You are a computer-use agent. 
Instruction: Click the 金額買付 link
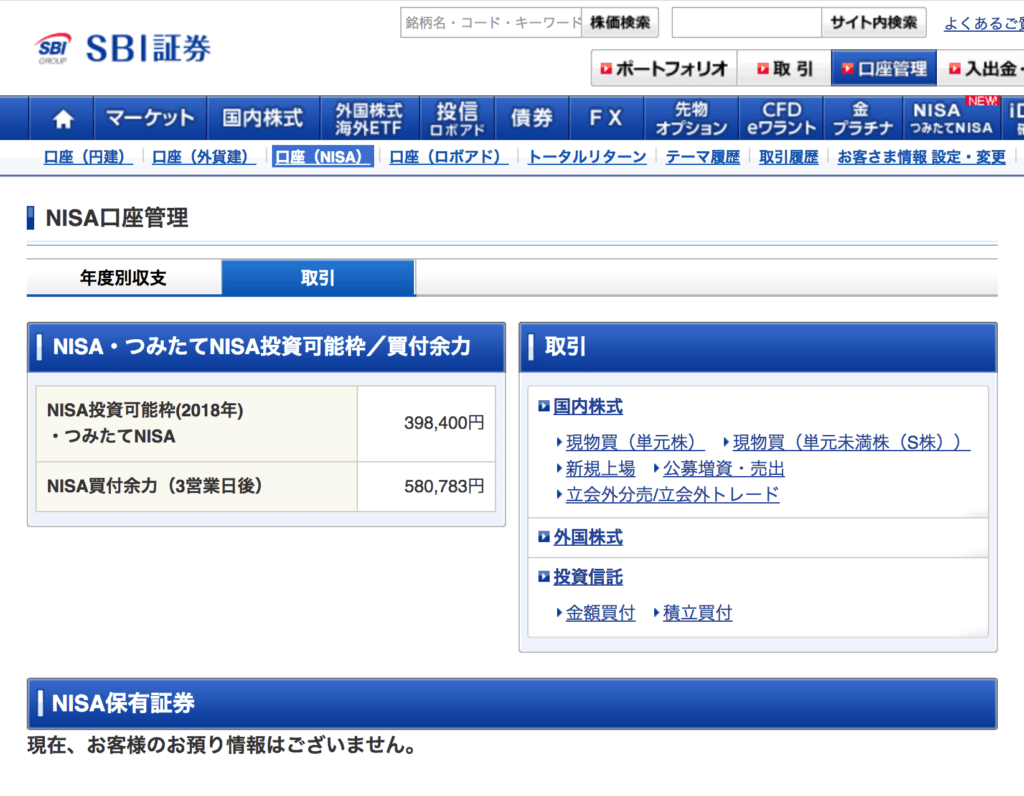pos(600,613)
